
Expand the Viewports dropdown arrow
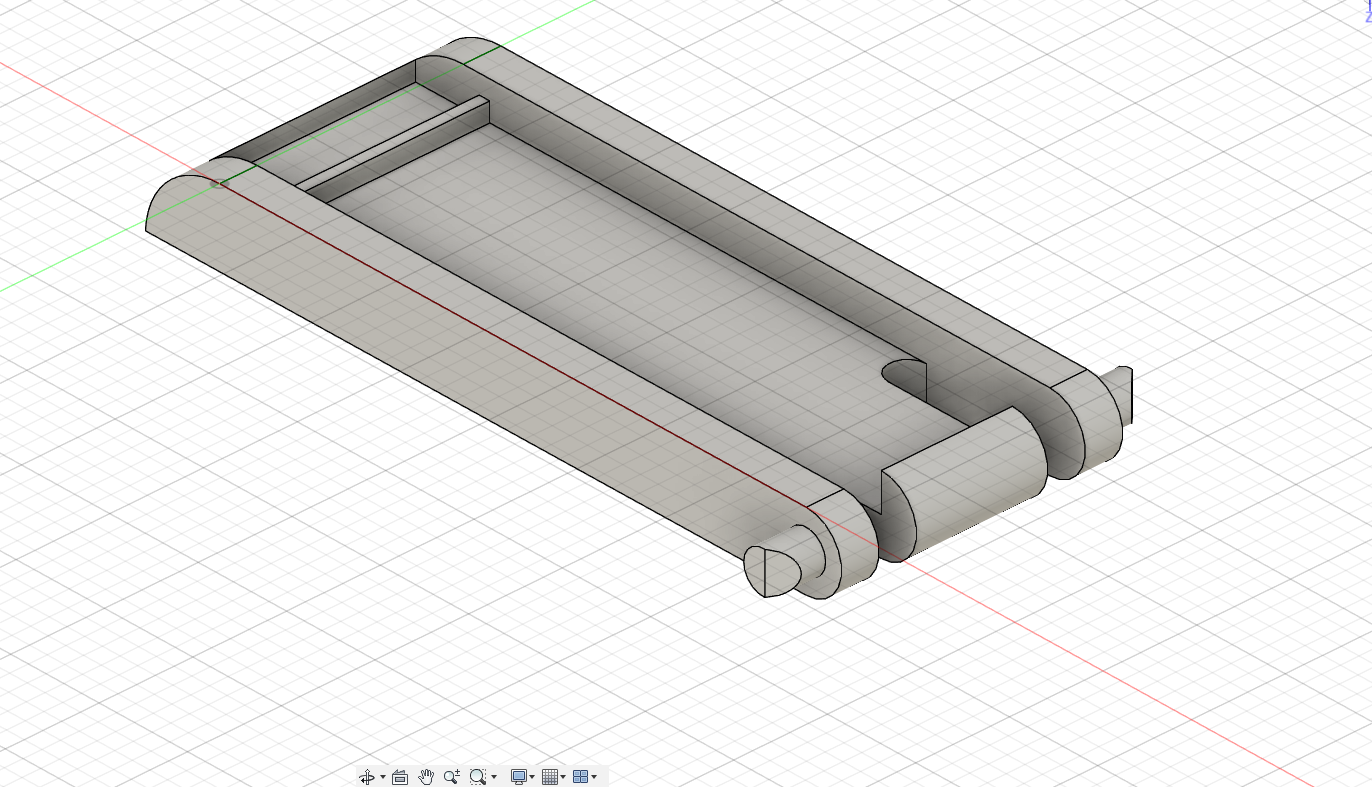click(x=594, y=778)
